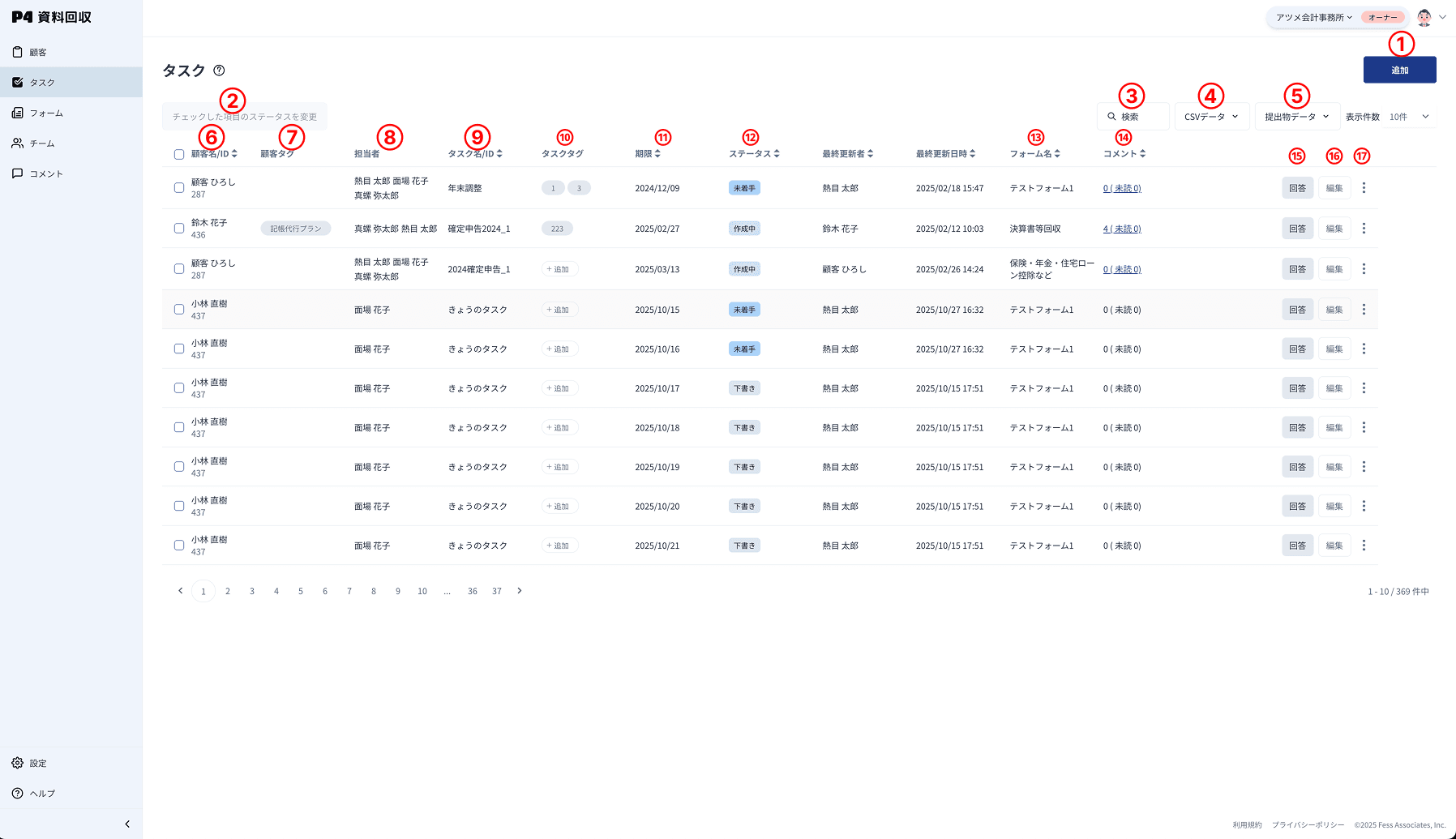This screenshot has height=839, width=1456.
Task: Go to page 37
Action: click(x=497, y=591)
